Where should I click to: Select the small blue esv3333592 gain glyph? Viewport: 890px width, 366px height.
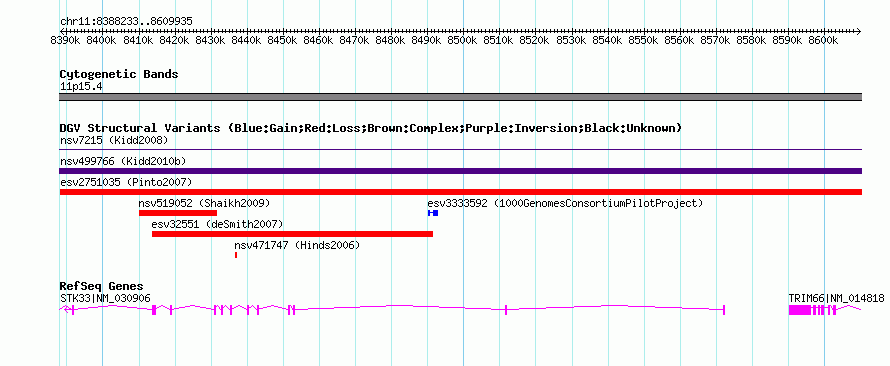(433, 213)
